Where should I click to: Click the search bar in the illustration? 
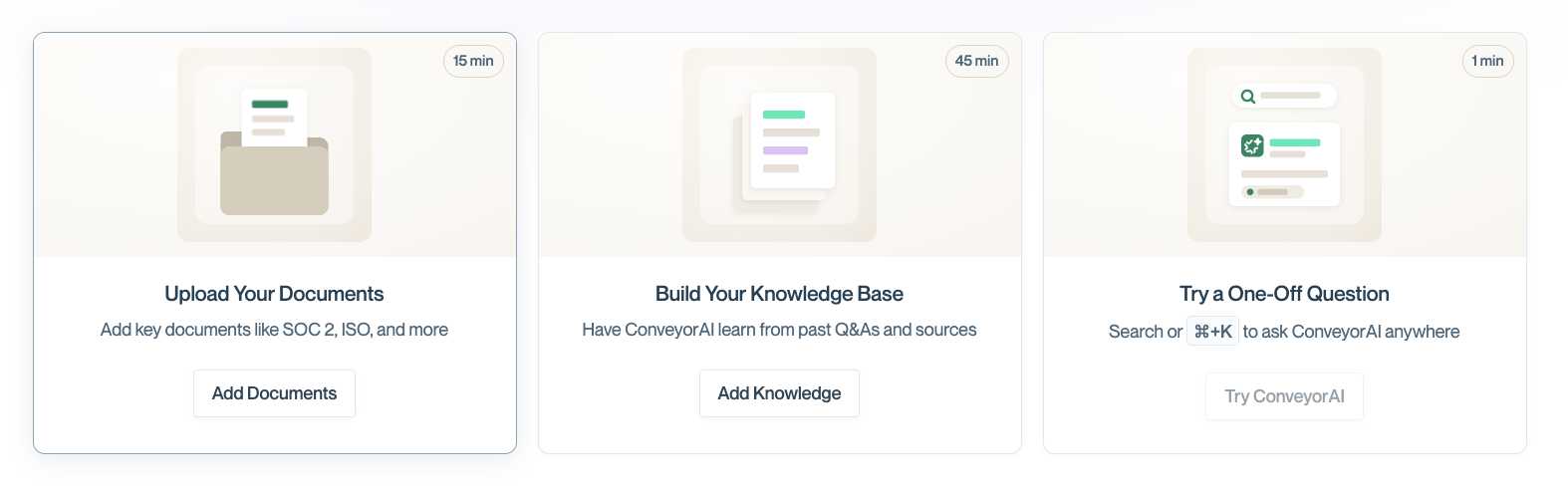coord(1284,96)
